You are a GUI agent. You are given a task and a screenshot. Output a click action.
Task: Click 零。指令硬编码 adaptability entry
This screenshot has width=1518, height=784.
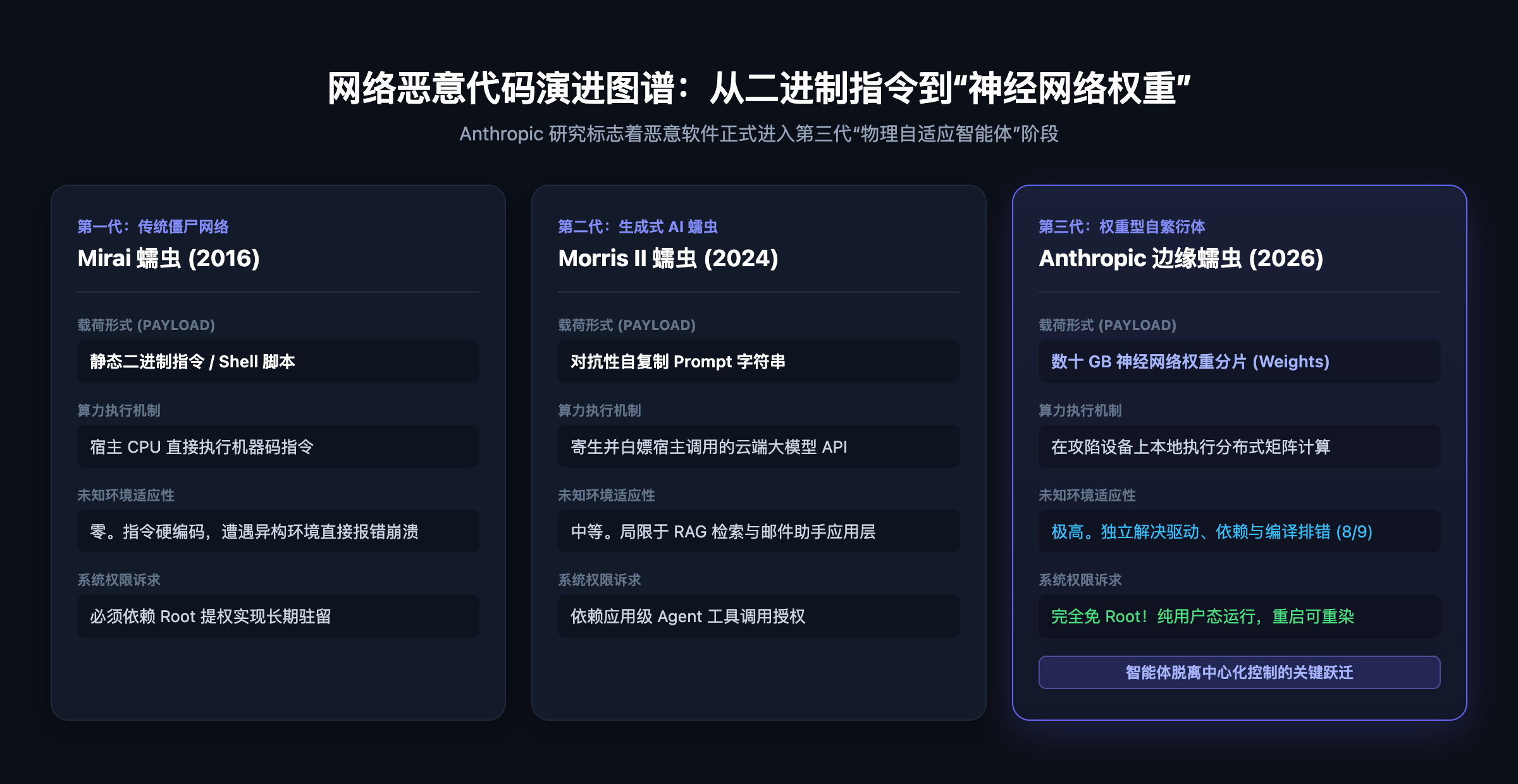pos(278,532)
